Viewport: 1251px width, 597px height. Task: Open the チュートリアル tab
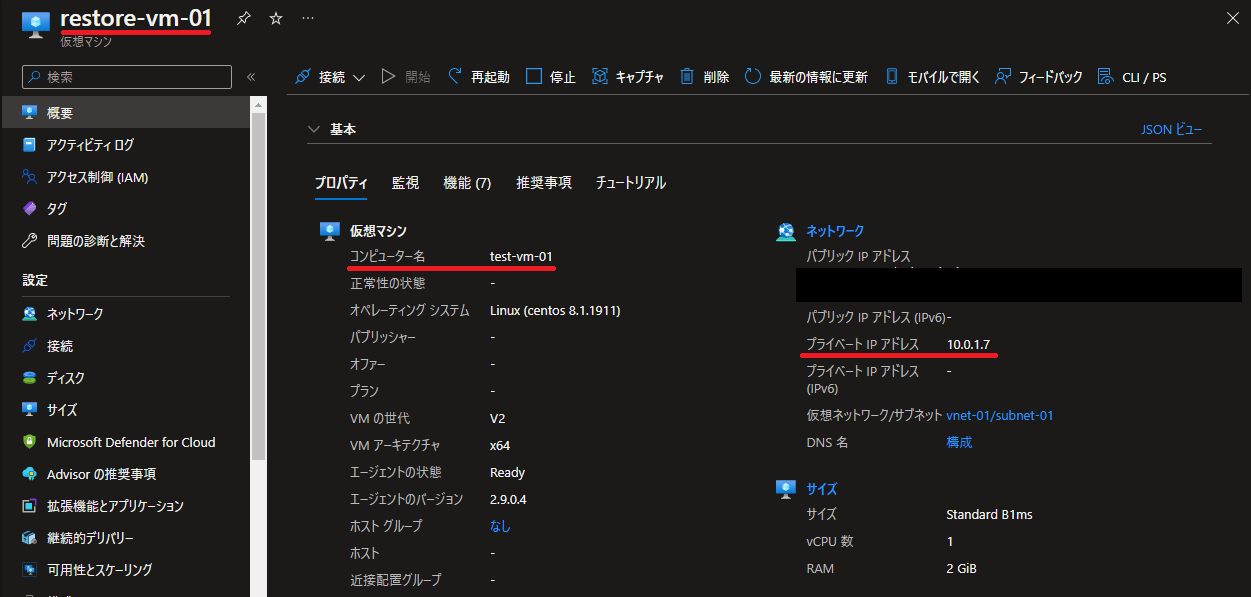point(631,183)
